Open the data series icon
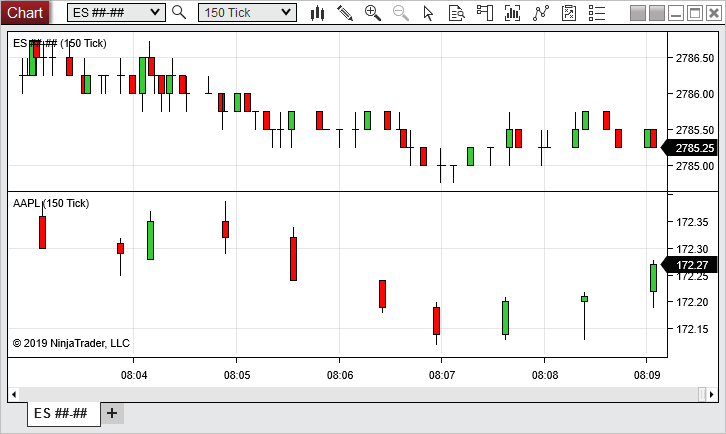This screenshot has width=726, height=434. click(457, 13)
